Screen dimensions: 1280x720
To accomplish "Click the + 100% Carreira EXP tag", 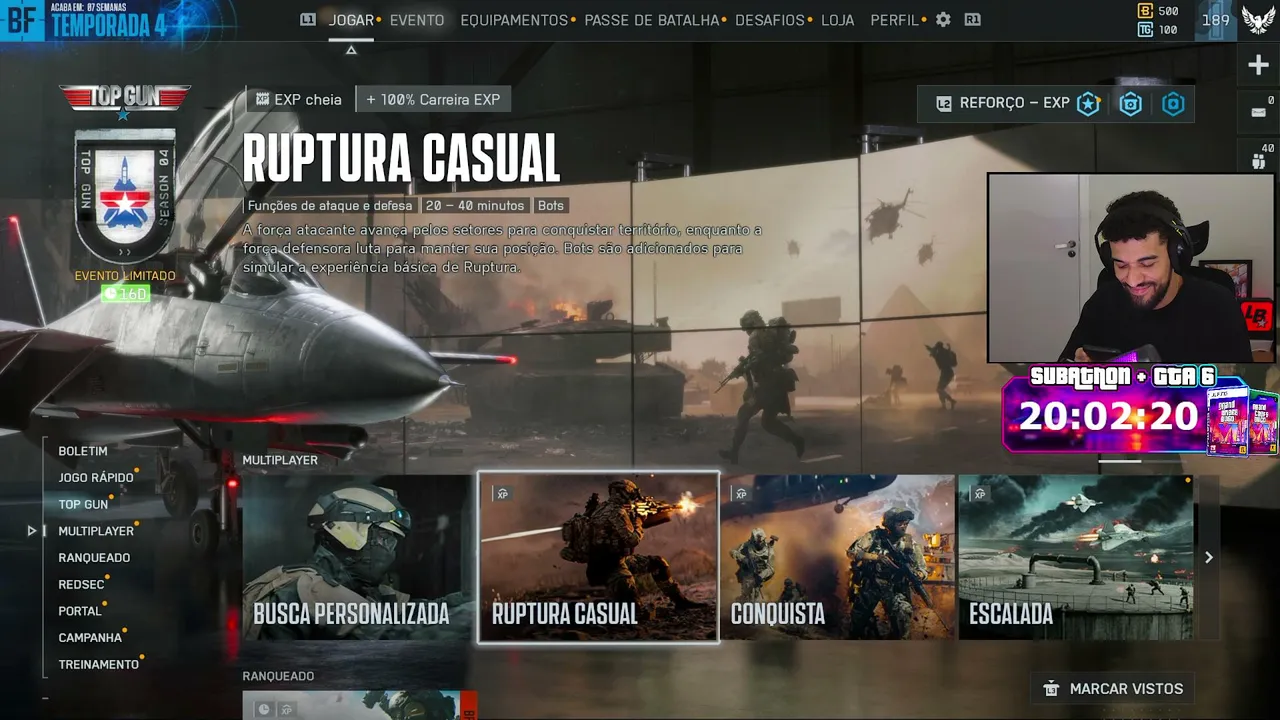I will [433, 99].
